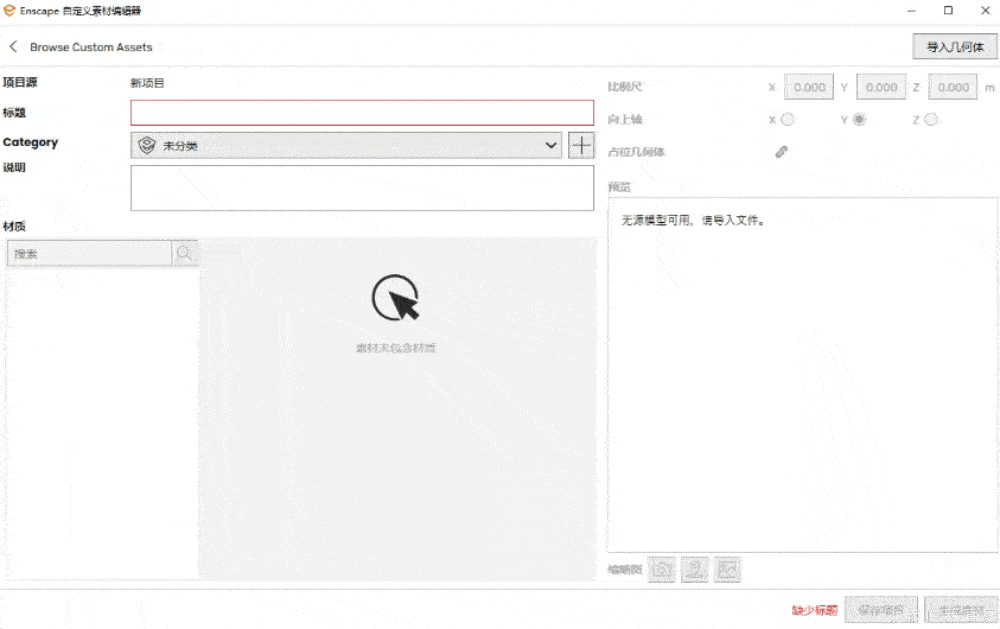This screenshot has height=629, width=1000.
Task: Select the Z up-axis radio button
Action: [931, 120]
